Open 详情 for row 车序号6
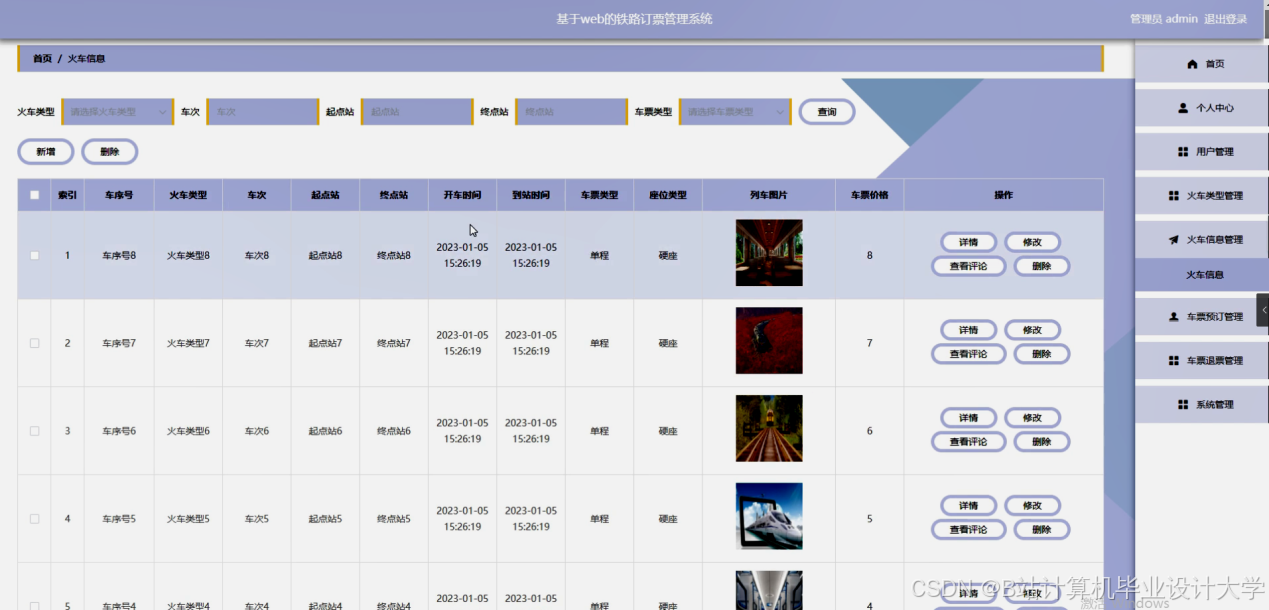This screenshot has height=610, width=1269. [968, 418]
